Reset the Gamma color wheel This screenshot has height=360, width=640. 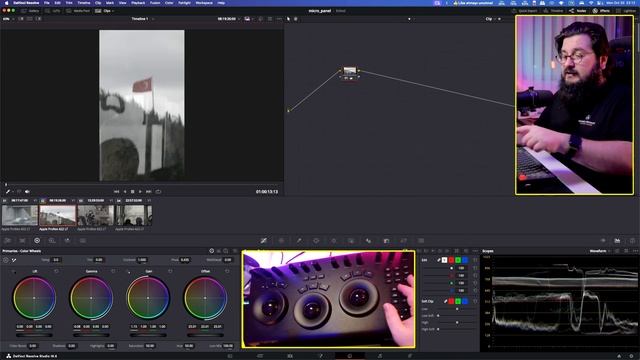pos(113,271)
